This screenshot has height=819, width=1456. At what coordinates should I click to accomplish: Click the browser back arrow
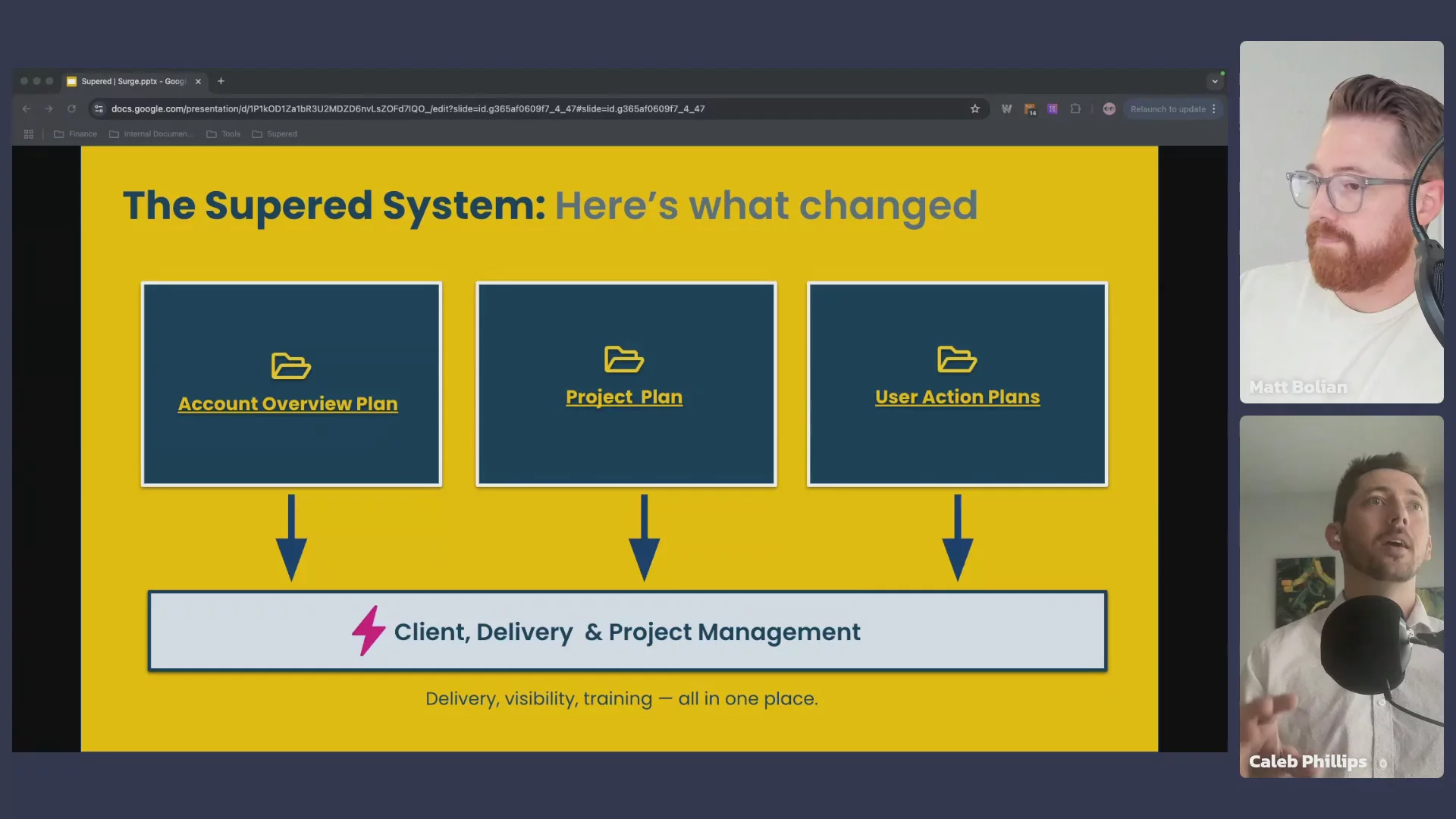click(x=27, y=109)
